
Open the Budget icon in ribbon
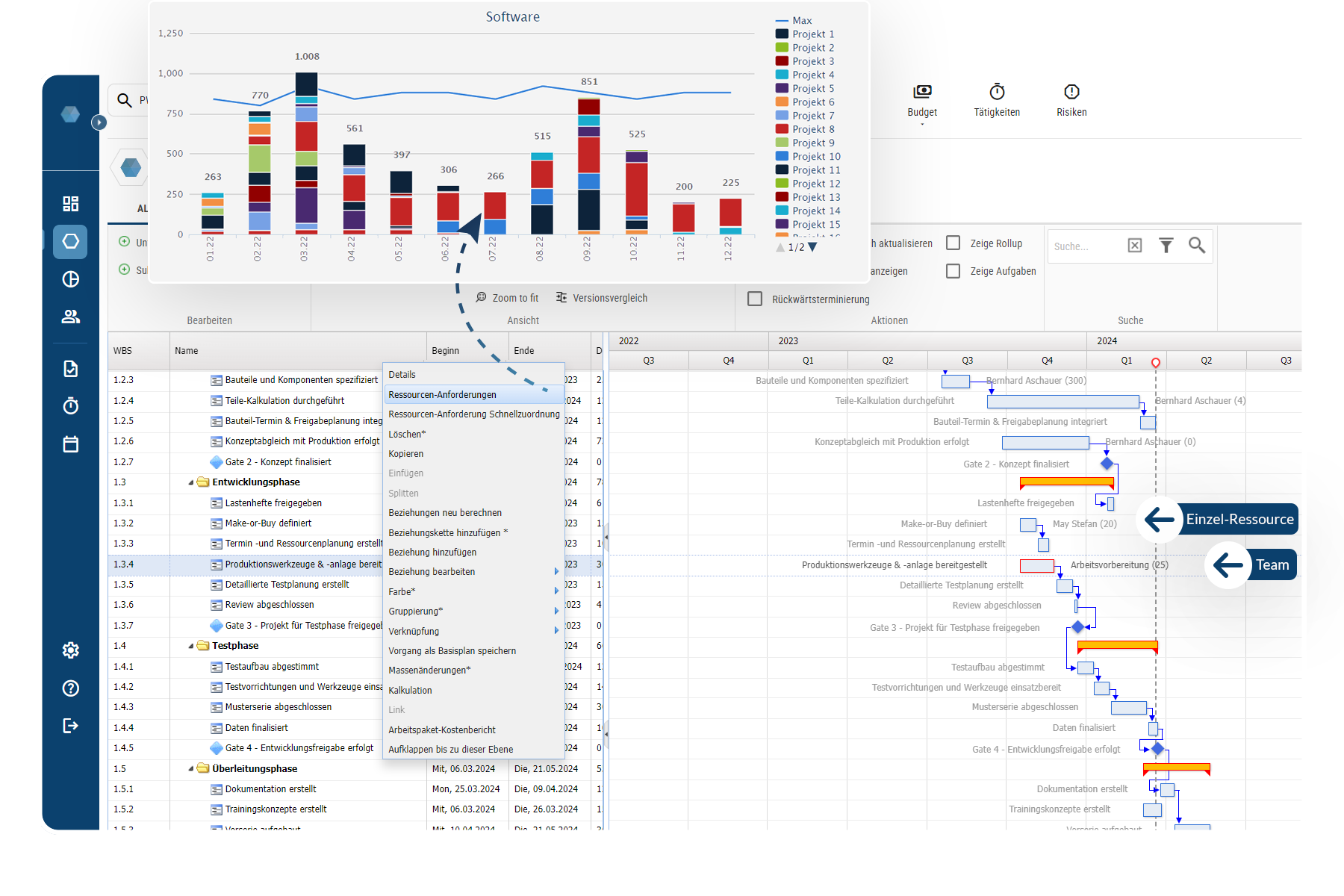click(x=922, y=92)
